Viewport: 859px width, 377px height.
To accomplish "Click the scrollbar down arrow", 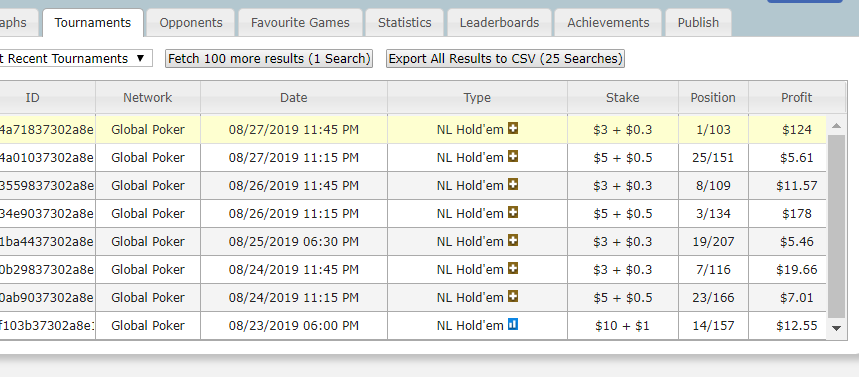I will (836, 328).
